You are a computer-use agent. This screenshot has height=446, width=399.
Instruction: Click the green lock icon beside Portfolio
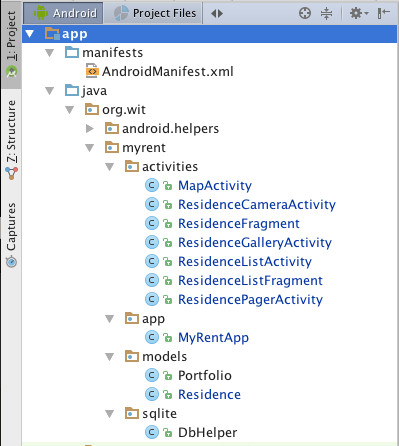(x=168, y=376)
